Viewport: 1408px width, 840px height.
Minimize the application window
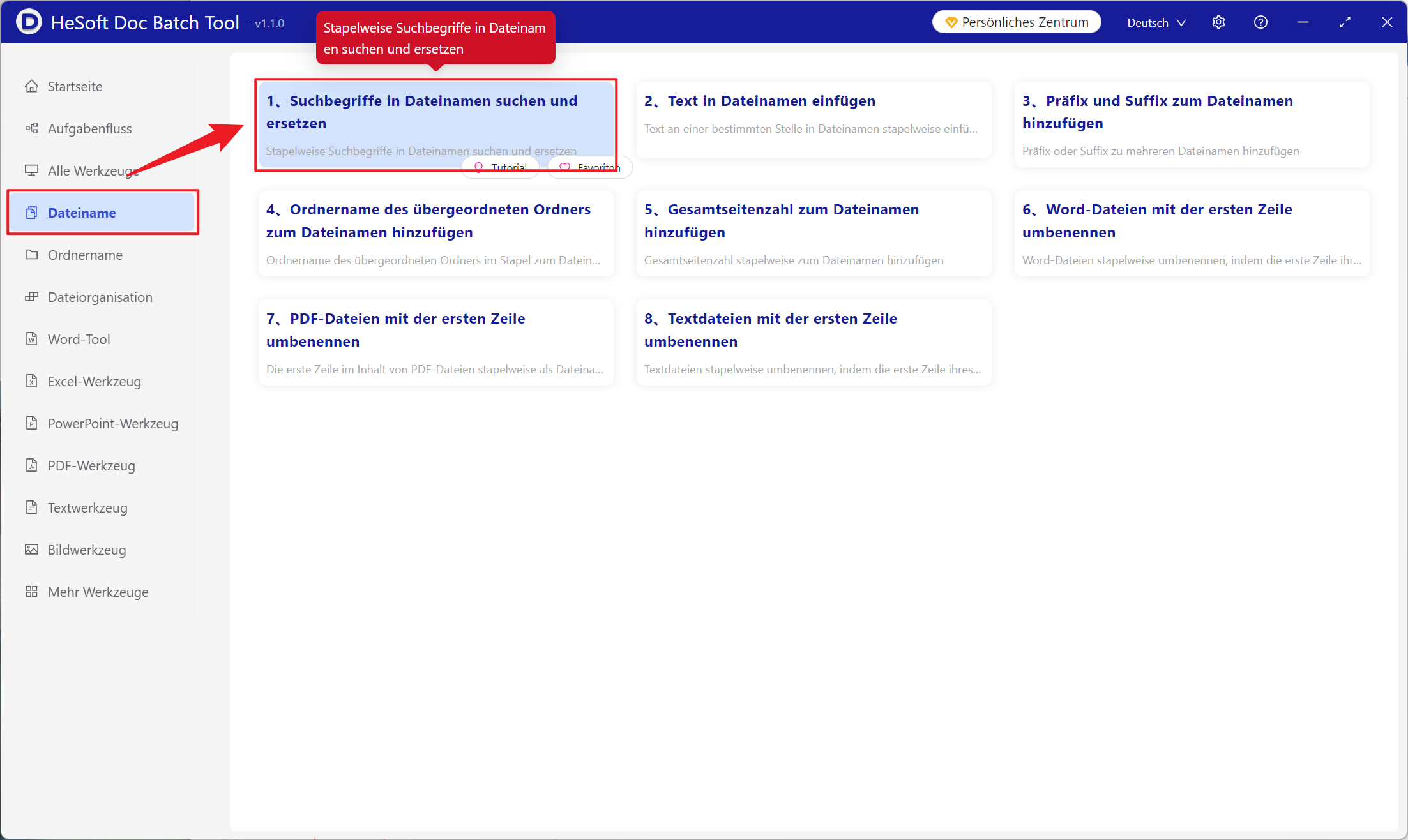click(x=1303, y=22)
